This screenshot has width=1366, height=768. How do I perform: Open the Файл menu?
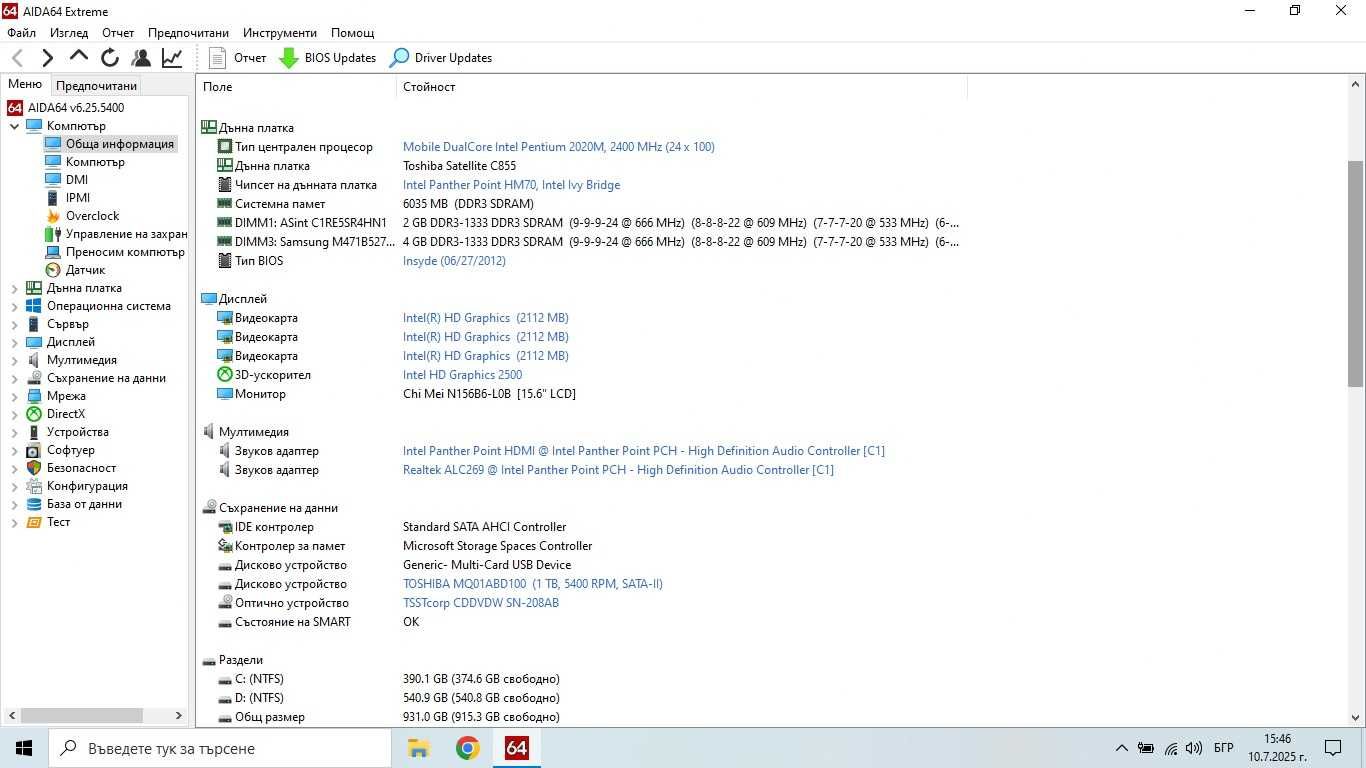coord(21,33)
